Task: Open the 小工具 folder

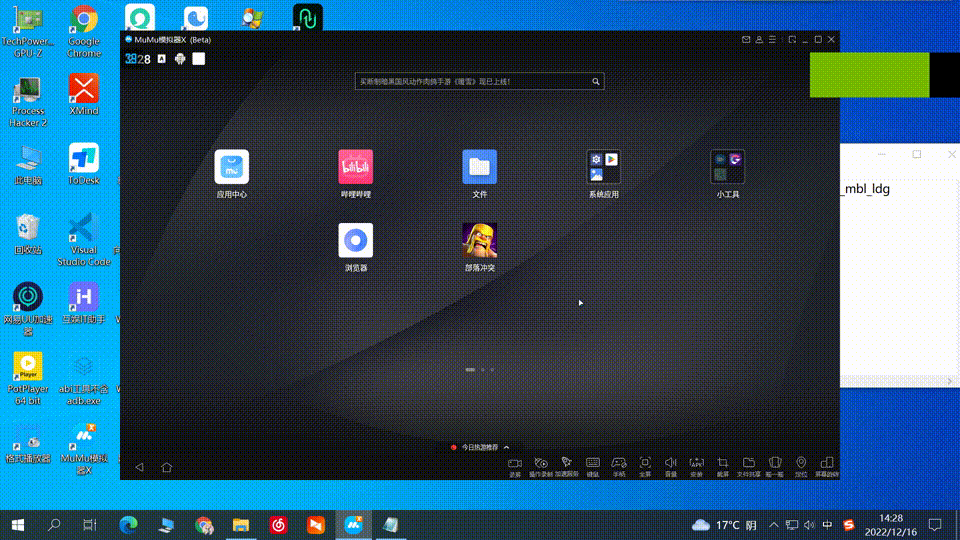Action: [x=727, y=167]
